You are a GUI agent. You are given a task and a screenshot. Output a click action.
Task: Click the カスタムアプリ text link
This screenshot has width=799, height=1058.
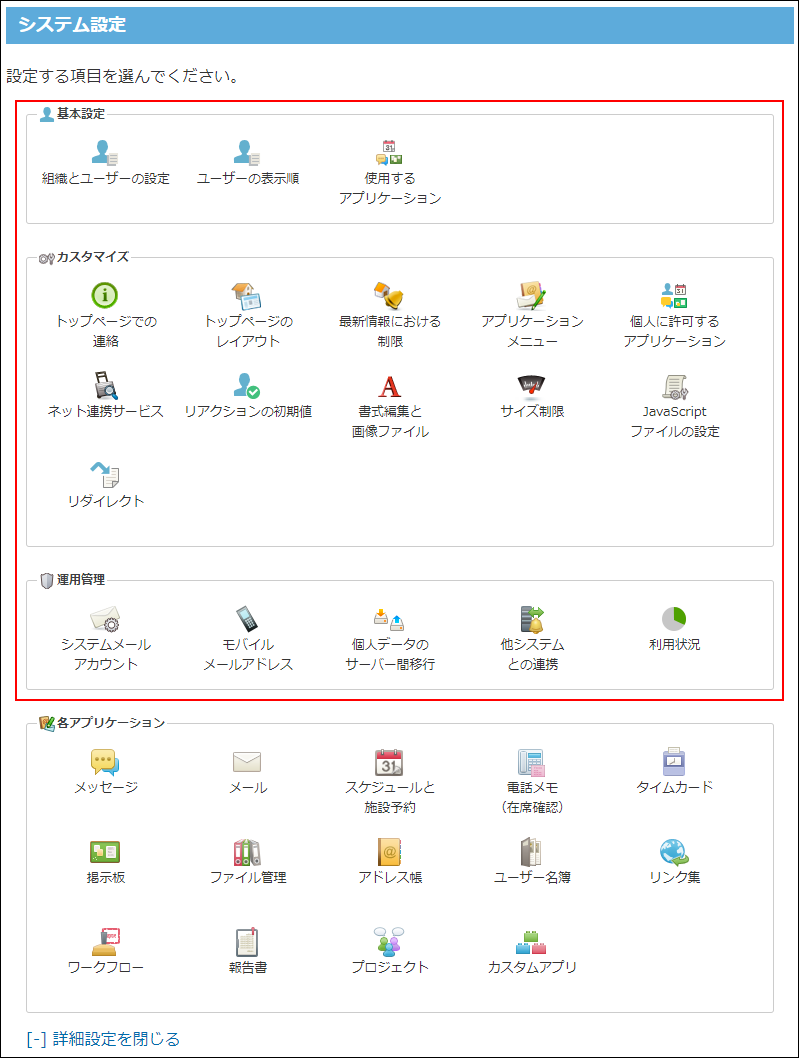coord(532,968)
